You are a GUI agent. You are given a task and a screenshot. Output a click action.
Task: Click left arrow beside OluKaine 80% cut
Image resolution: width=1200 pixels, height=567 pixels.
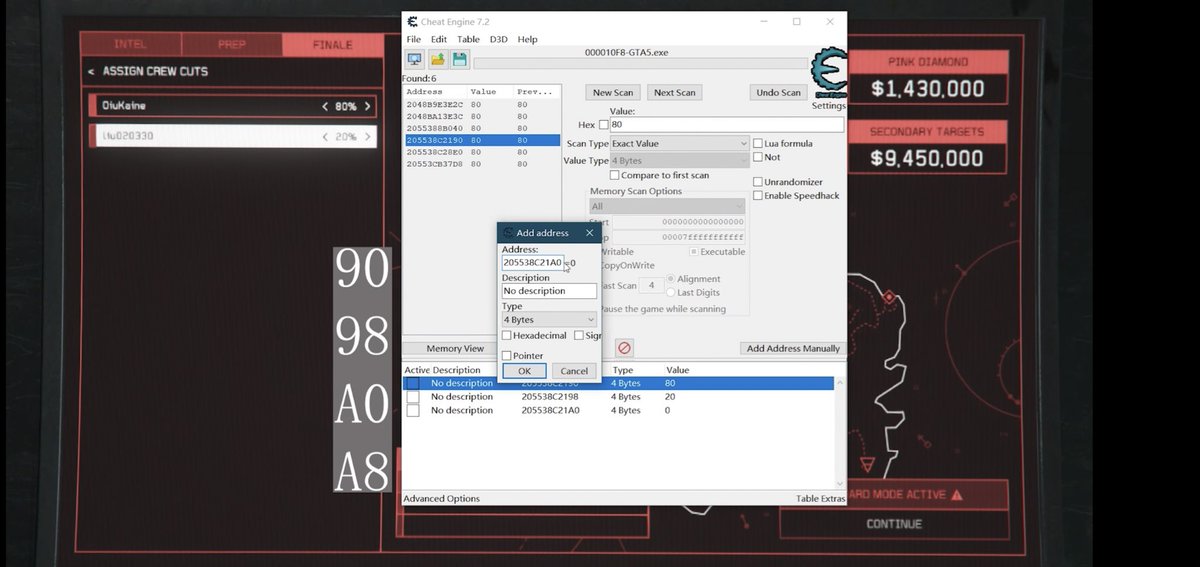tap(325, 106)
